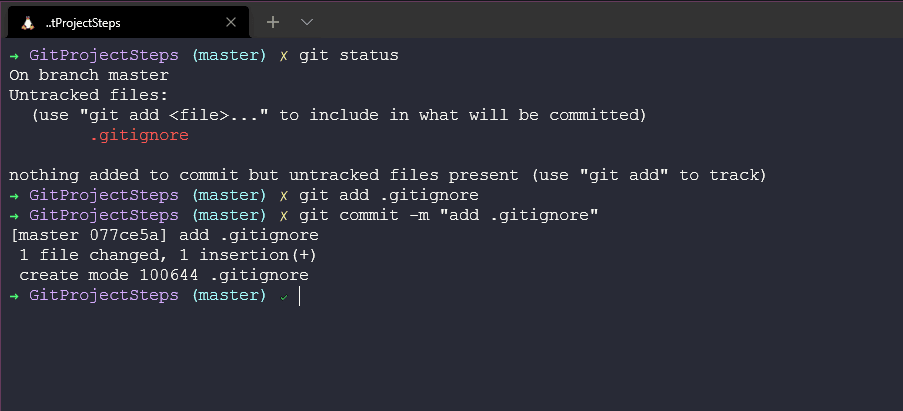The image size is (903, 411).
Task: Click the Tux penguin icon in the tab
Action: click(x=27, y=22)
